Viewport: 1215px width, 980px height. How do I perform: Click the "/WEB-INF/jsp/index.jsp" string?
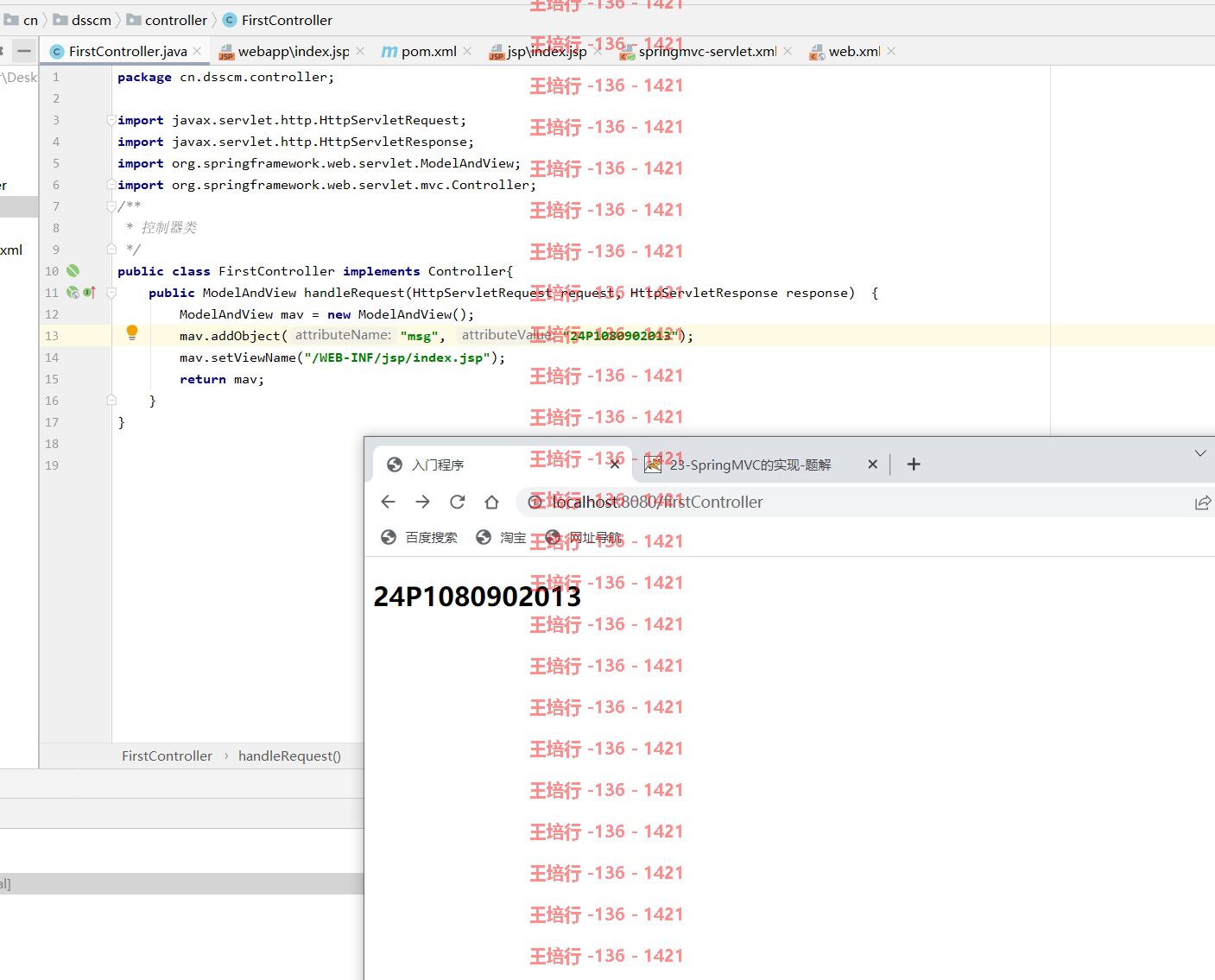click(x=397, y=357)
